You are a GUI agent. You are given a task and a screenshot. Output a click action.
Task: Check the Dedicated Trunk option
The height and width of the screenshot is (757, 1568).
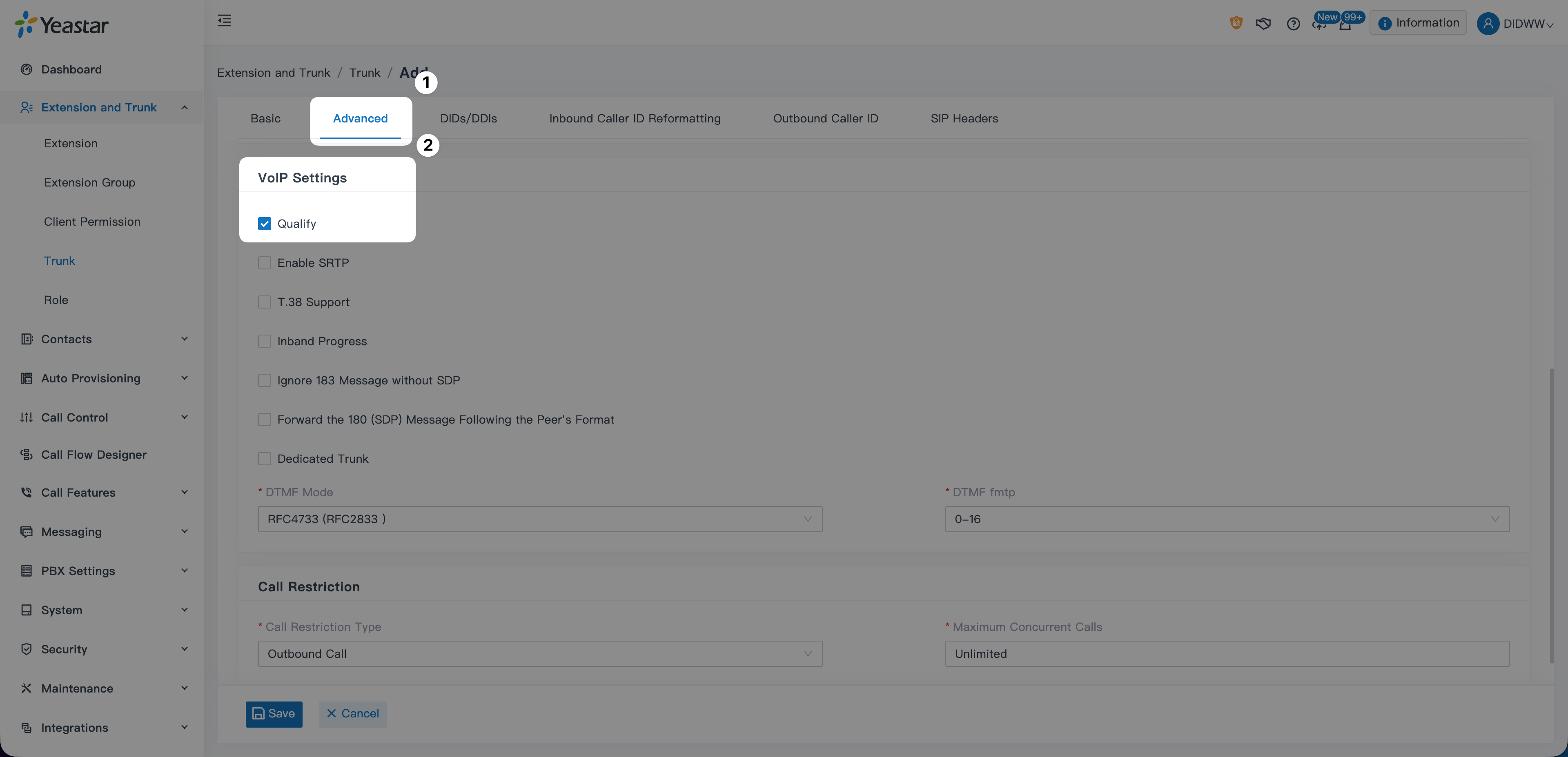(264, 459)
